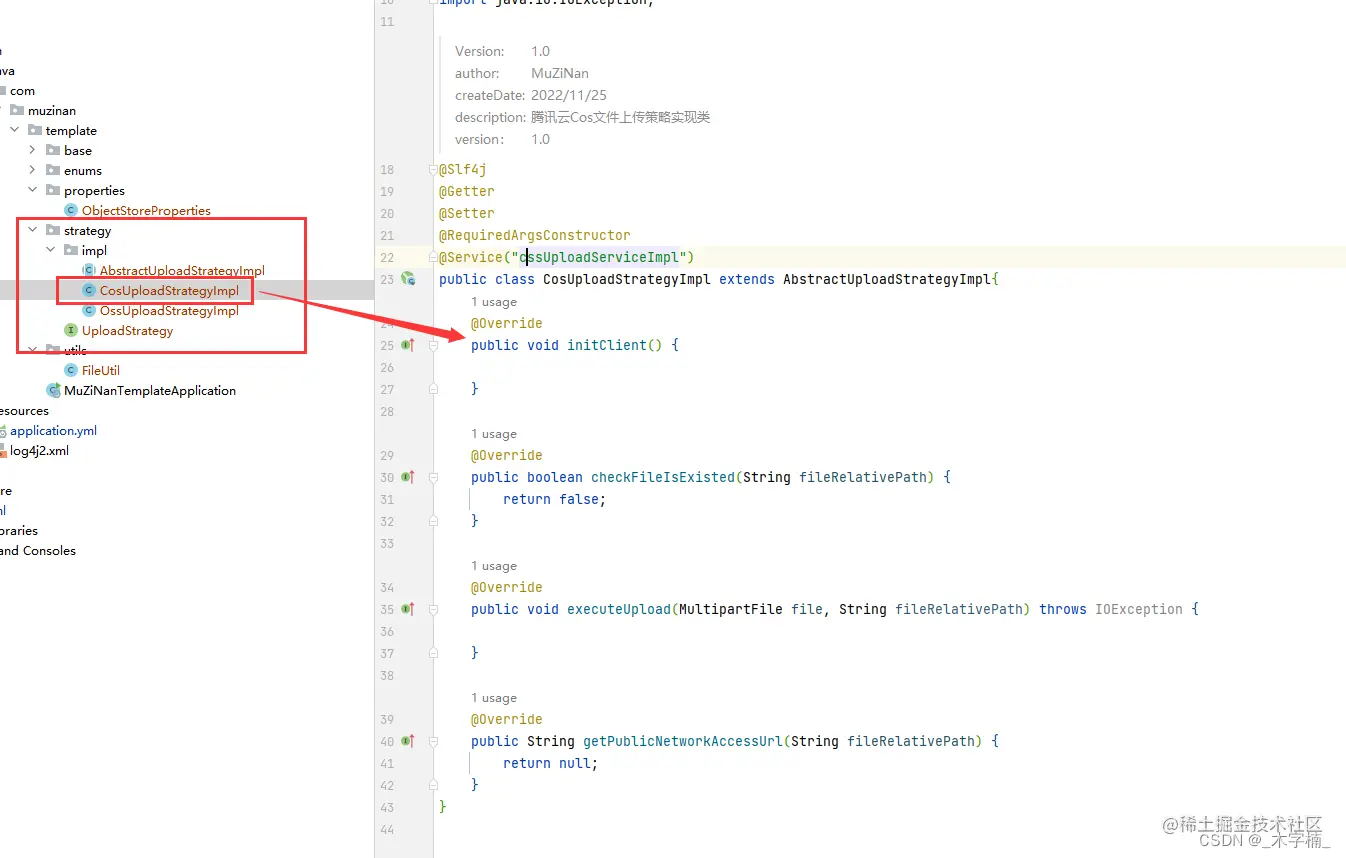Click the package folder icon of base
This screenshot has width=1346, height=858.
click(x=53, y=150)
